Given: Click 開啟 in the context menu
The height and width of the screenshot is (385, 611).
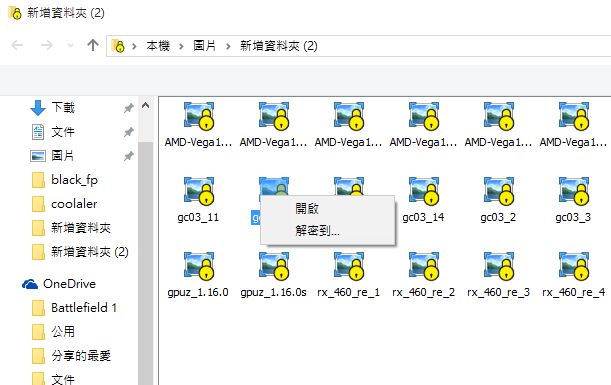Looking at the screenshot, I should click(307, 208).
